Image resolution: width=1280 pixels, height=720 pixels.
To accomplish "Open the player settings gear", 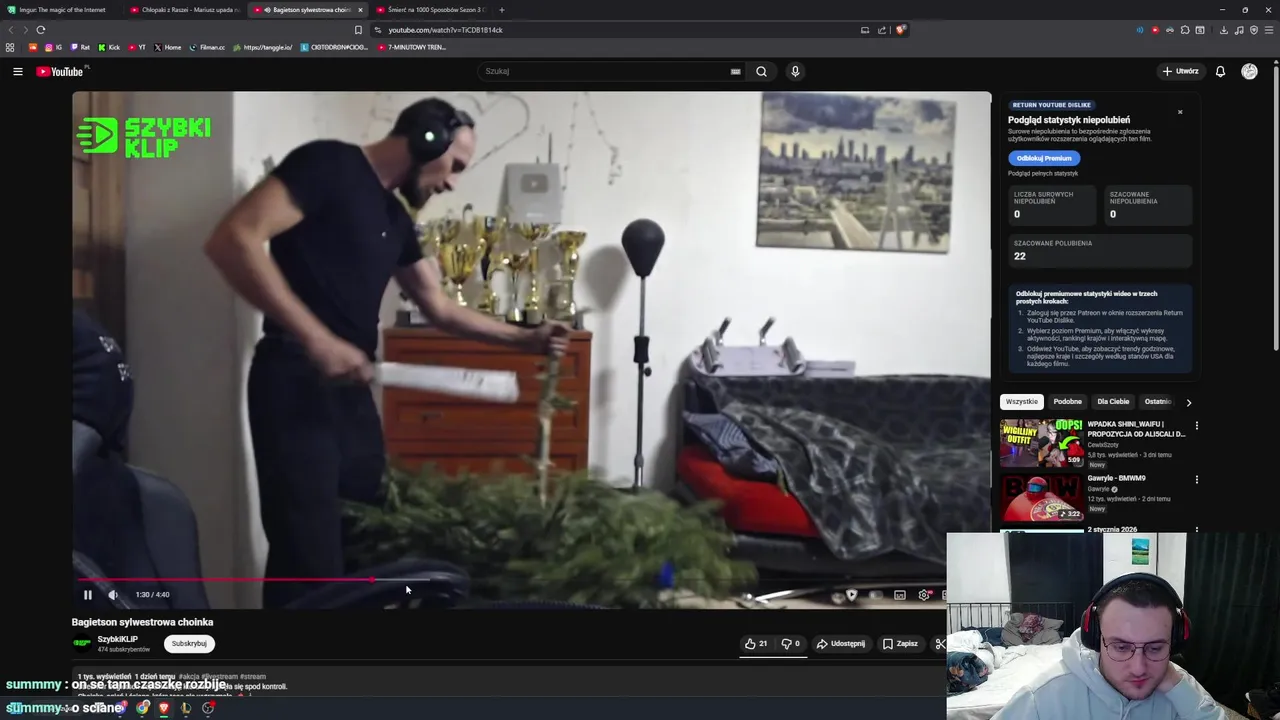I will tap(923, 595).
